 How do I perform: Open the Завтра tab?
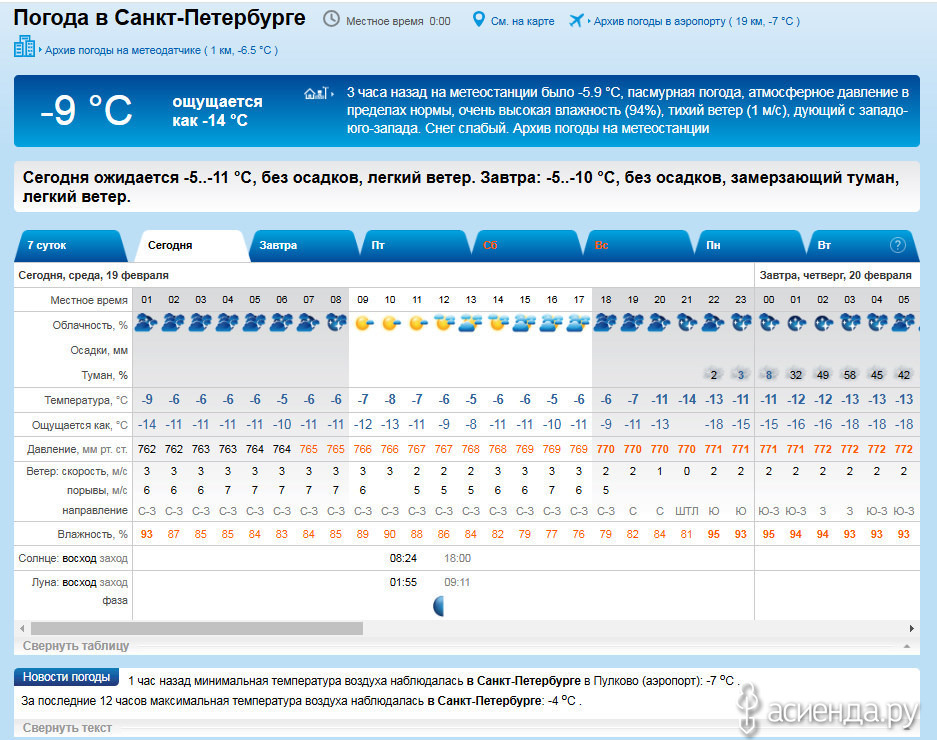(305, 245)
